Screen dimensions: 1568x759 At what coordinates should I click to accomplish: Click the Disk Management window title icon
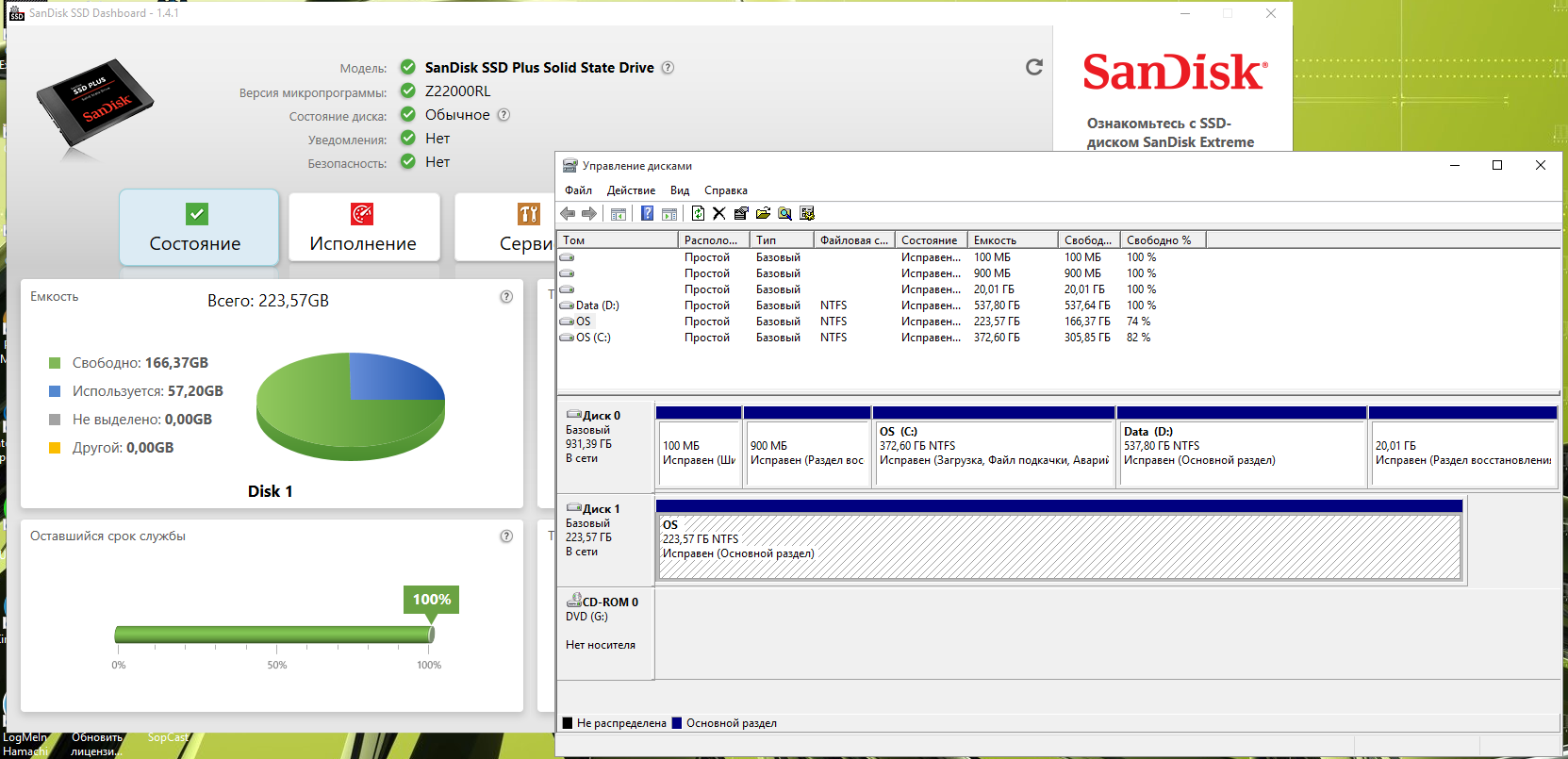(x=569, y=166)
